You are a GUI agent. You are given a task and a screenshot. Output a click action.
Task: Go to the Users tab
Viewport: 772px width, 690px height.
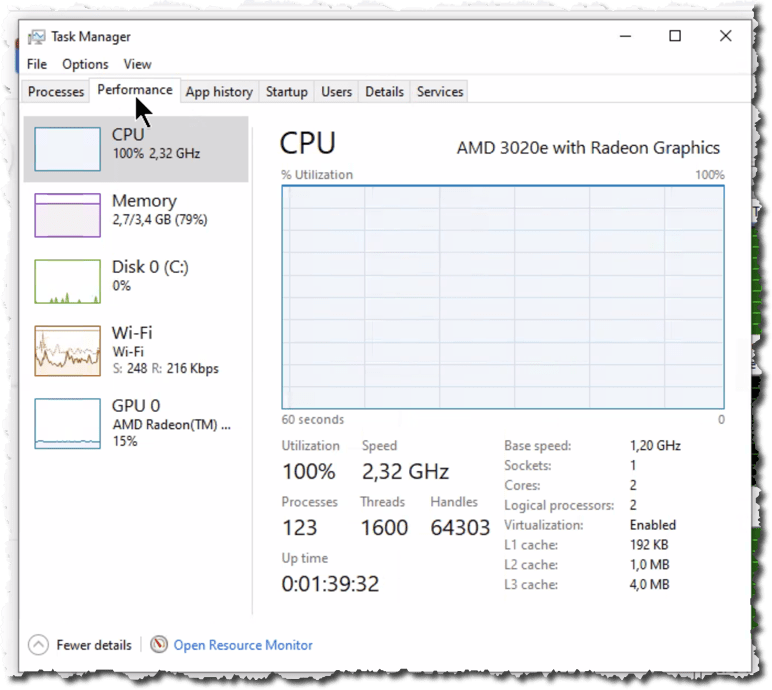click(336, 92)
